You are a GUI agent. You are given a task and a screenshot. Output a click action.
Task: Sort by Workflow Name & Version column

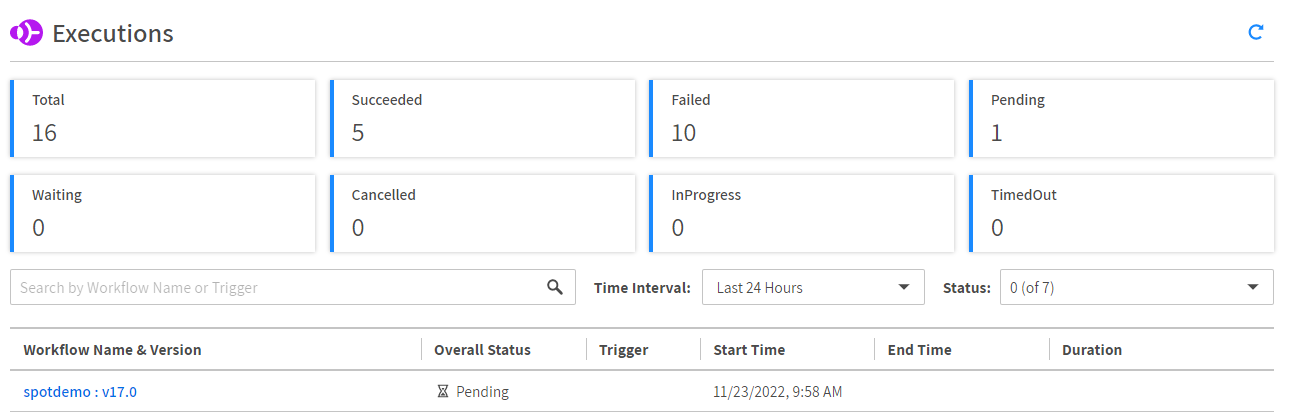pyautogui.click(x=112, y=350)
